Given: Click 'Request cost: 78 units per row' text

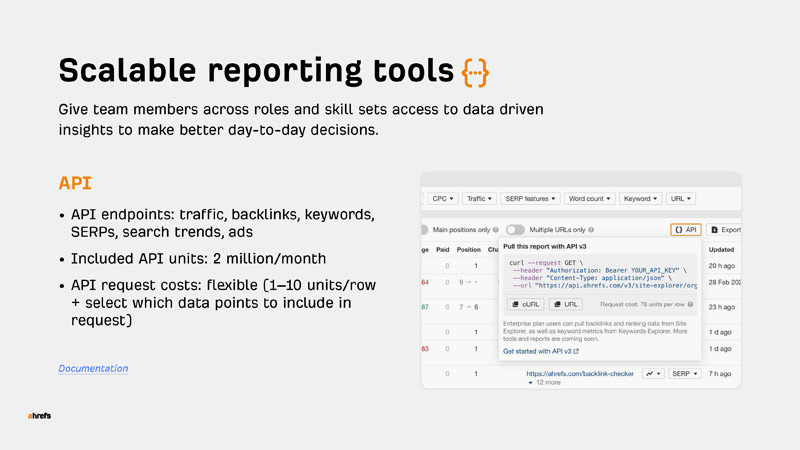Looking at the screenshot, I should click(642, 305).
